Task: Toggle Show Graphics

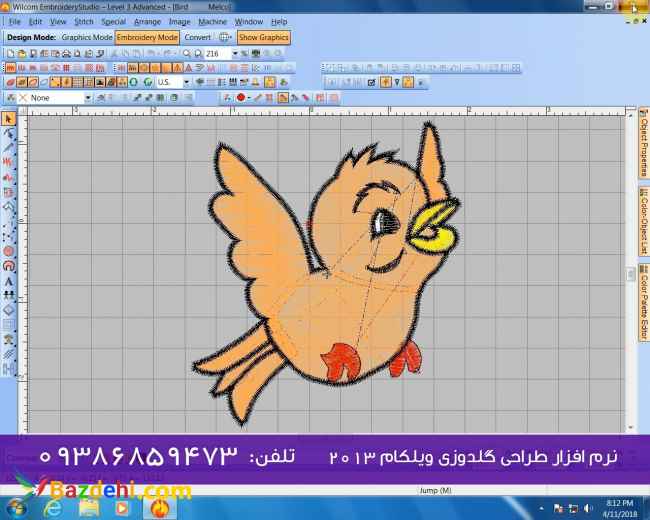Action: tap(263, 38)
